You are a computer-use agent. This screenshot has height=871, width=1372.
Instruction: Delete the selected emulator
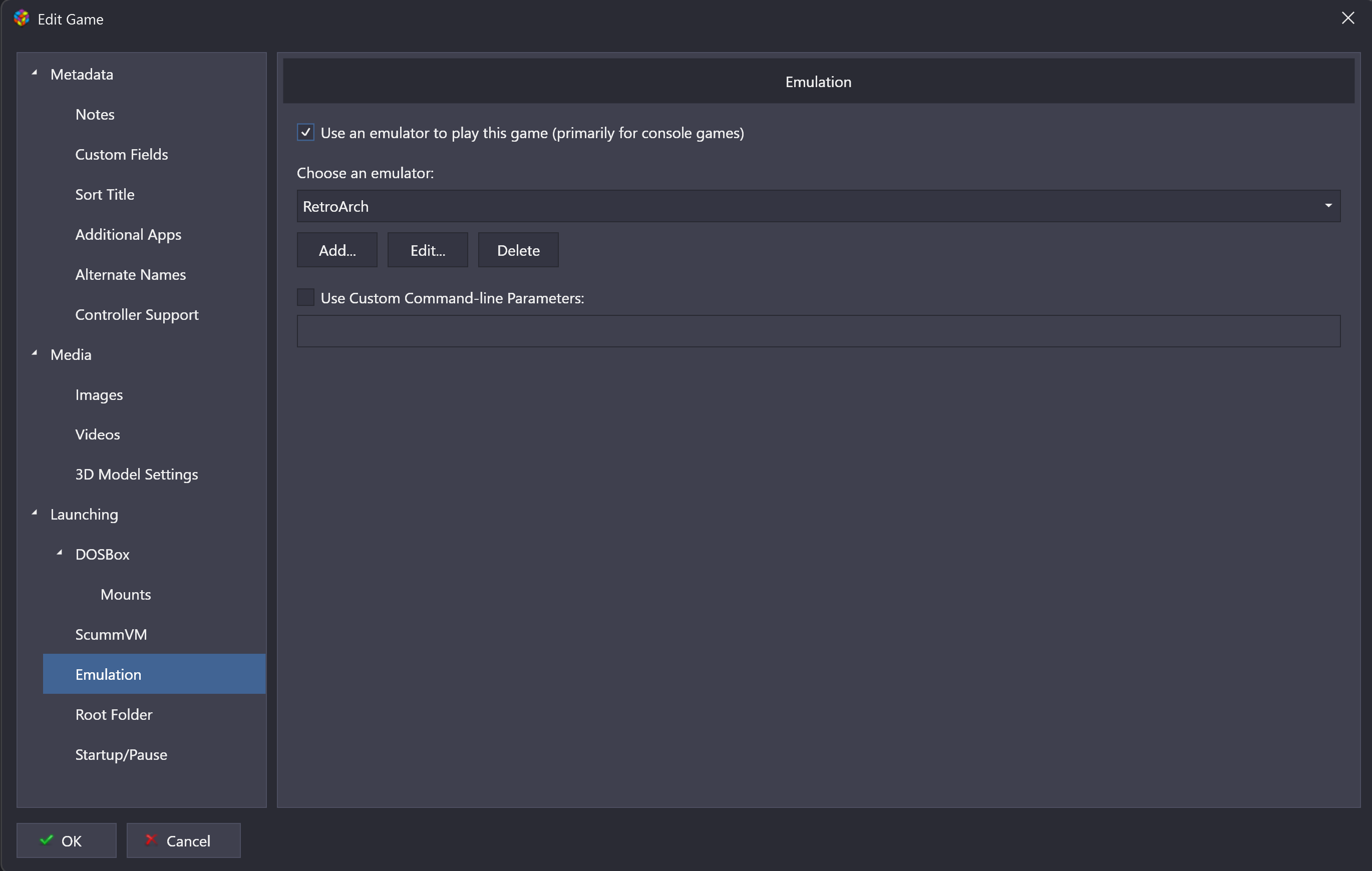pyautogui.click(x=518, y=250)
